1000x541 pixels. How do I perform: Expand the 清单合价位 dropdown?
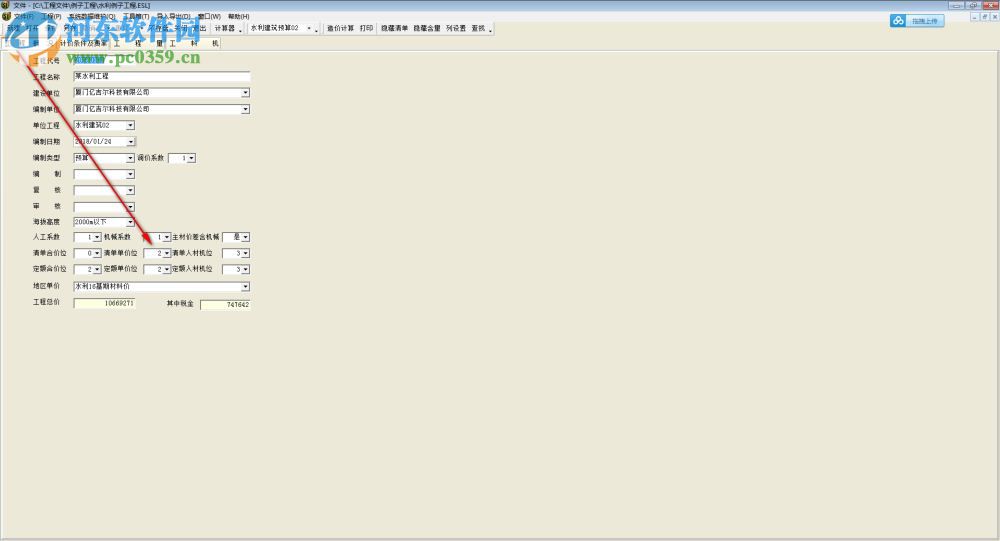click(97, 254)
